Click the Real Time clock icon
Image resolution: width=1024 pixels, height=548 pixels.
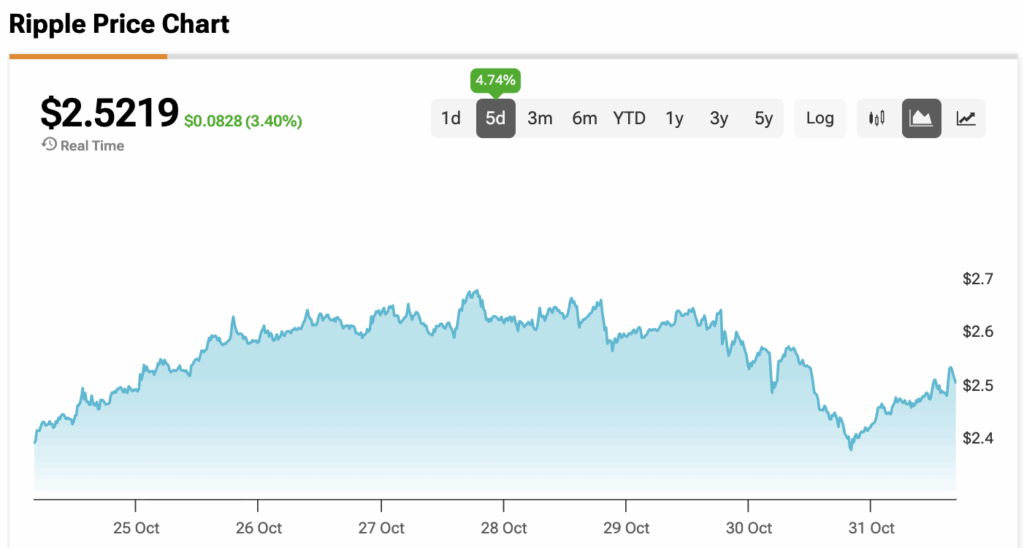48,145
